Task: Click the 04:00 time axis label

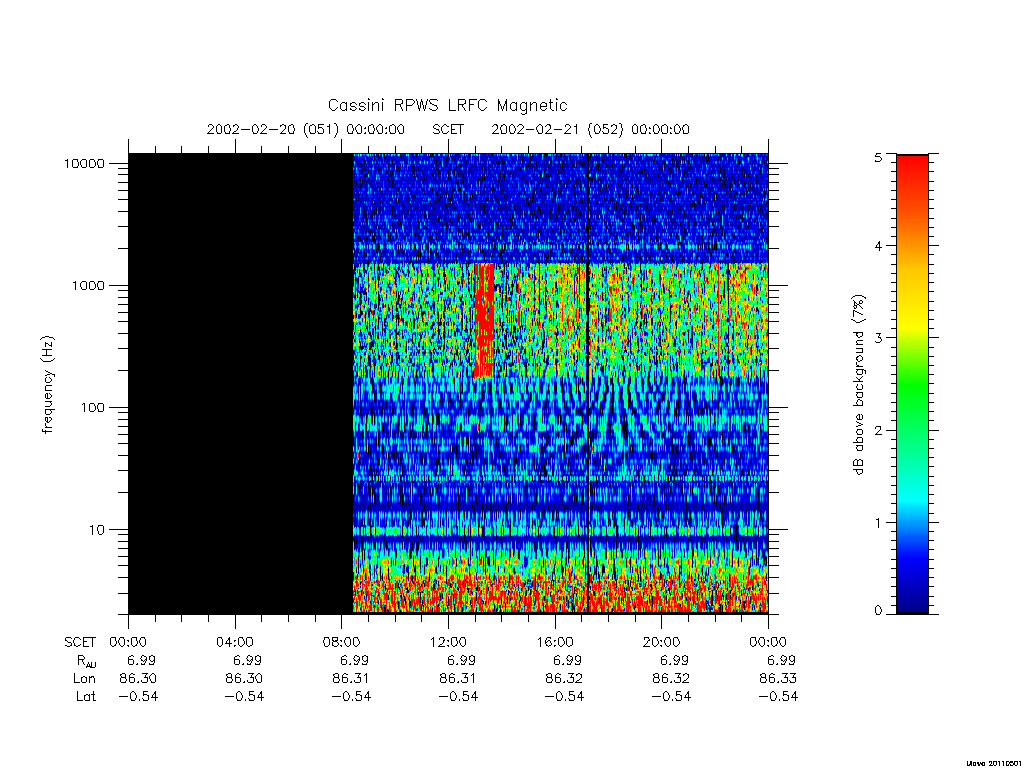Action: click(x=235, y=642)
